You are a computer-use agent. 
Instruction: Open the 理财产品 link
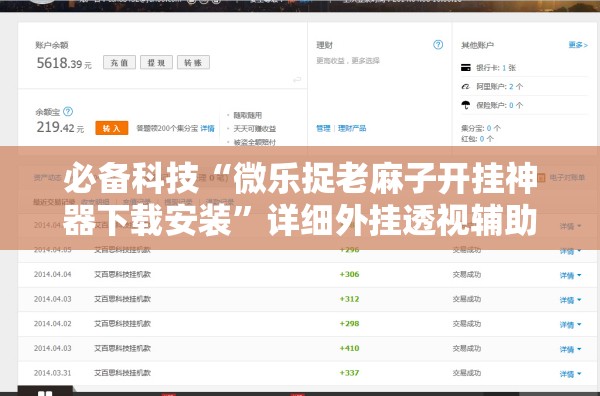pyautogui.click(x=352, y=128)
